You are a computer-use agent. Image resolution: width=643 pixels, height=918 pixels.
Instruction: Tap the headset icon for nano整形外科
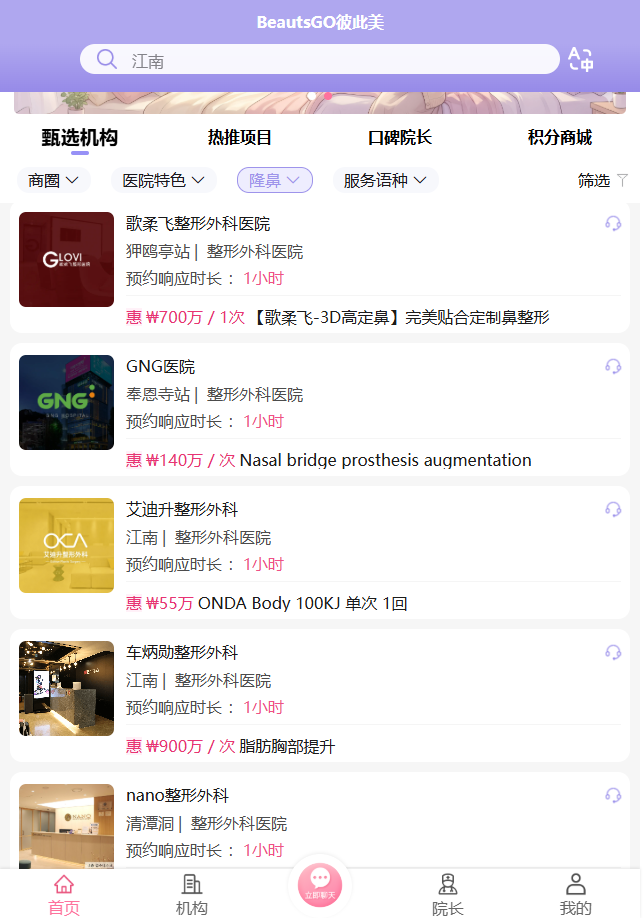pos(613,795)
